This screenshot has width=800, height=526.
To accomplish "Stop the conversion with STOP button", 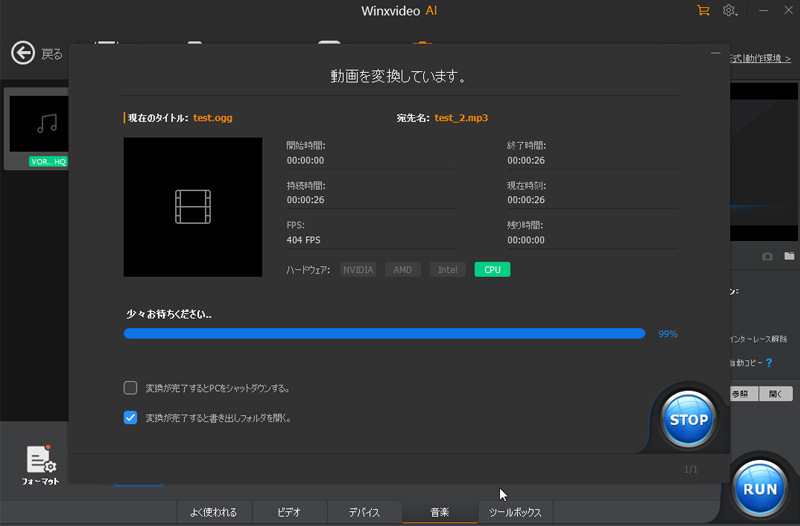I will pyautogui.click(x=688, y=419).
